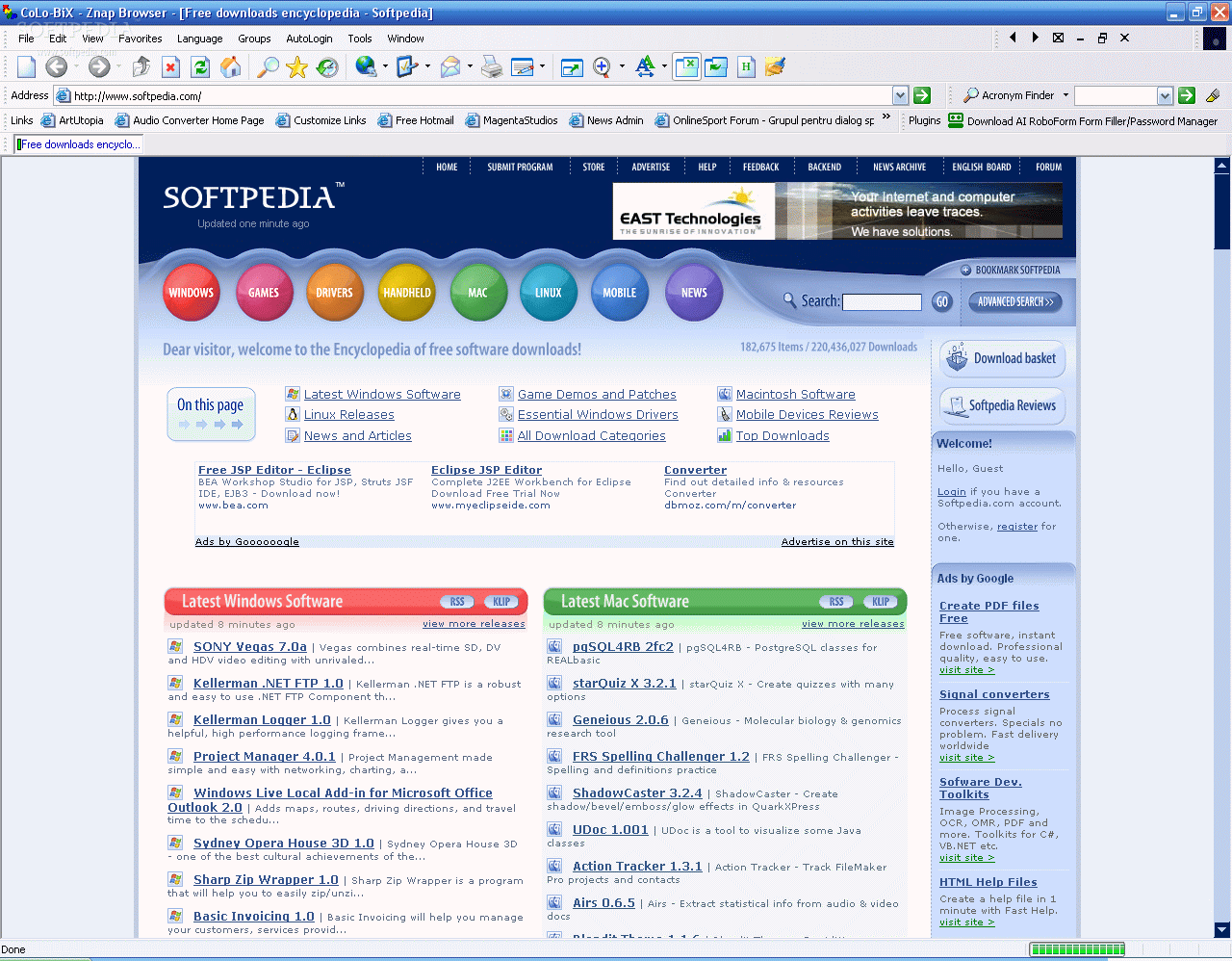Open the home page using the house icon

(231, 66)
